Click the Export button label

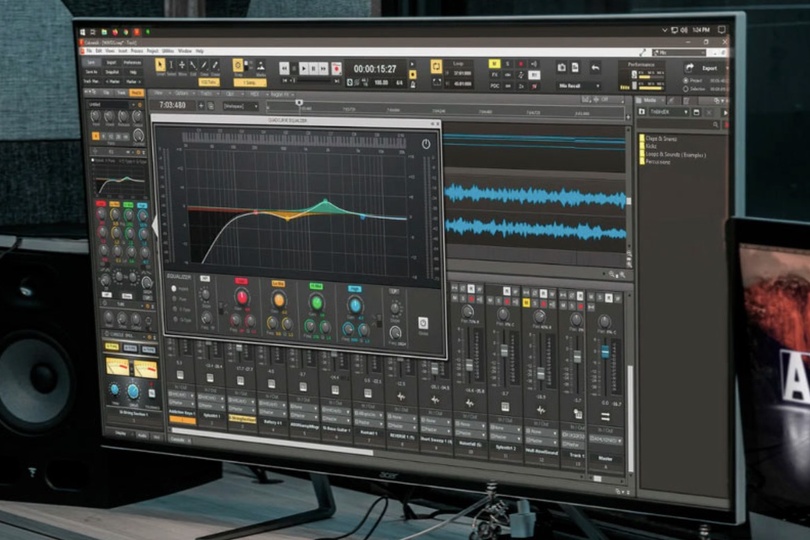coord(710,68)
